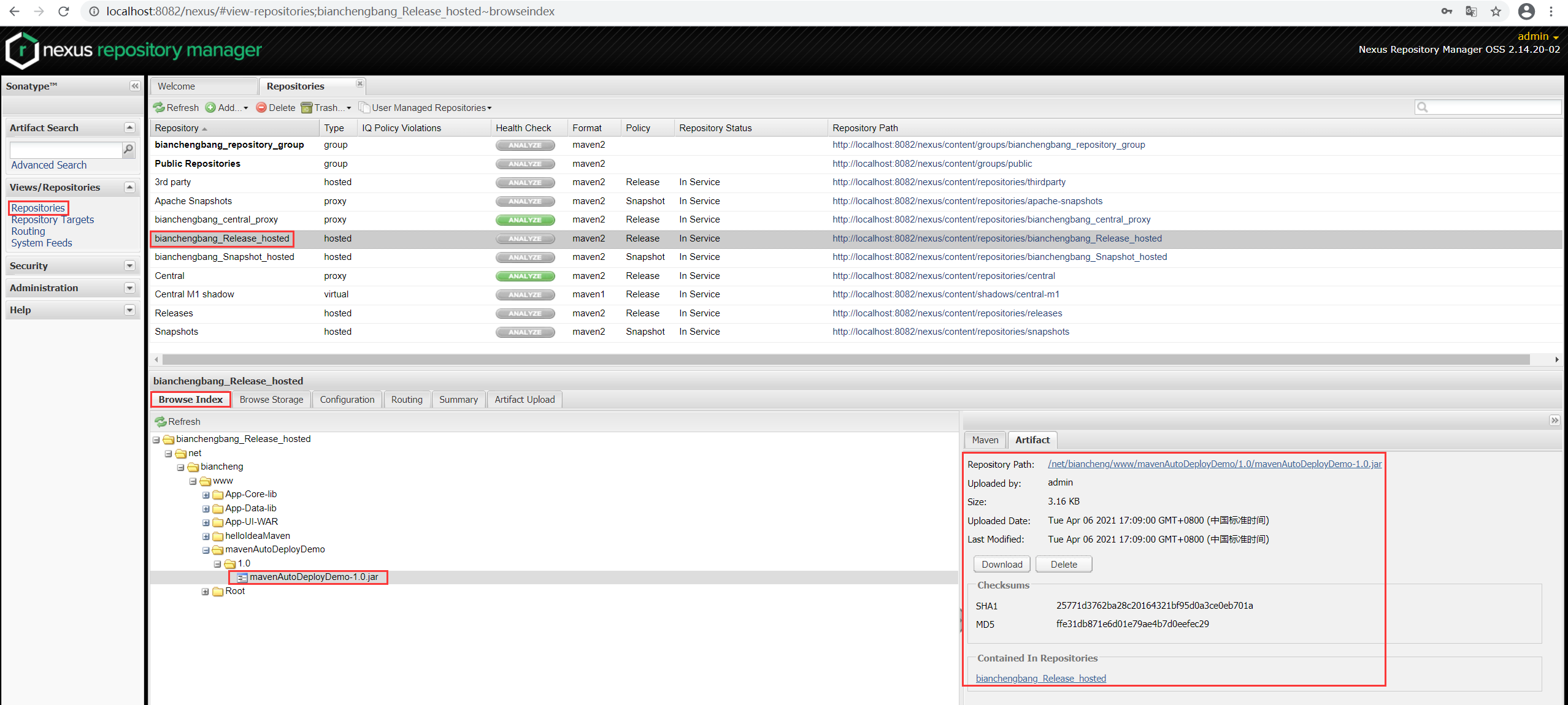Bookmark this page with the star icon

click(x=1496, y=11)
